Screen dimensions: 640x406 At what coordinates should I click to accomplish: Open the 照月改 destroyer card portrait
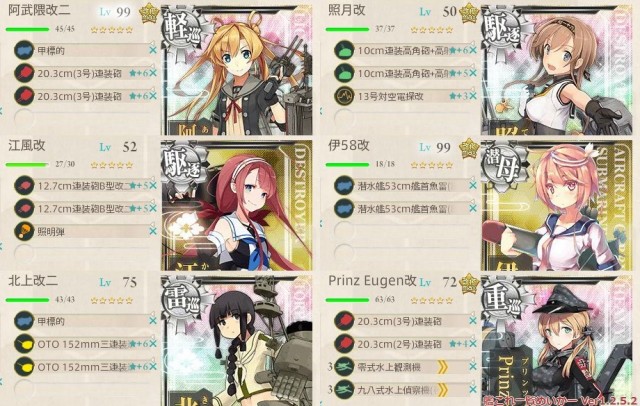click(x=557, y=70)
